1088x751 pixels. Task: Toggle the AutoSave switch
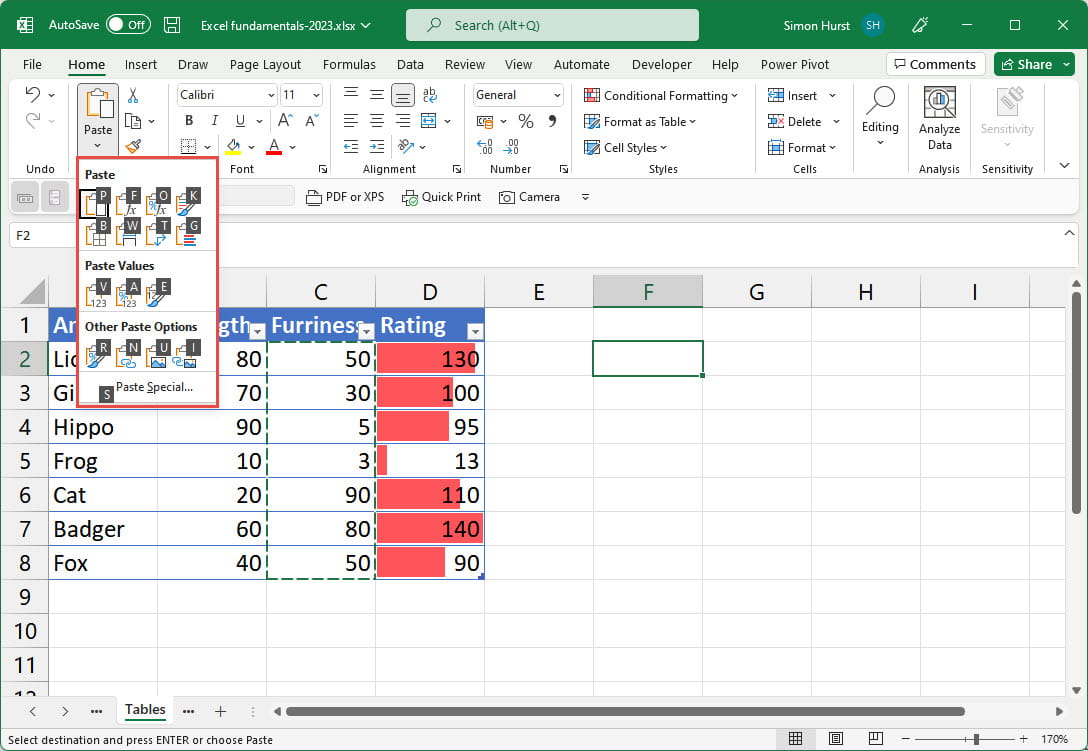pyautogui.click(x=128, y=24)
